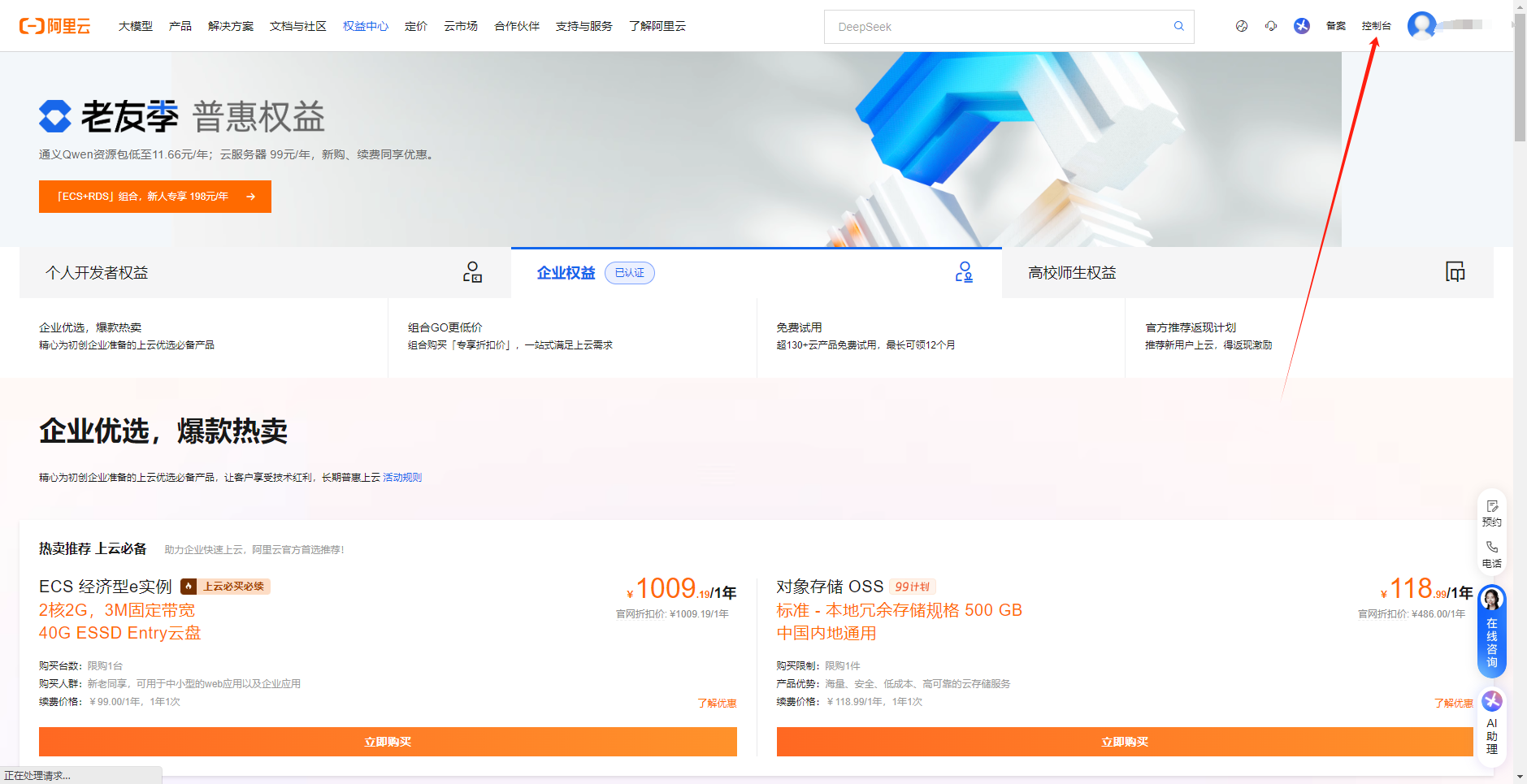View the 活动规则 link
1527x784 pixels.
(x=401, y=477)
